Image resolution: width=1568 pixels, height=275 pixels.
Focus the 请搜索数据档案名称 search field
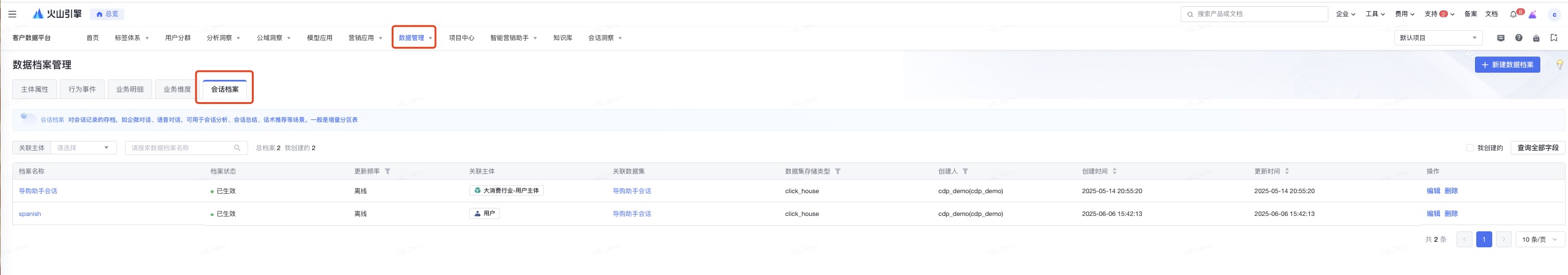186,148
